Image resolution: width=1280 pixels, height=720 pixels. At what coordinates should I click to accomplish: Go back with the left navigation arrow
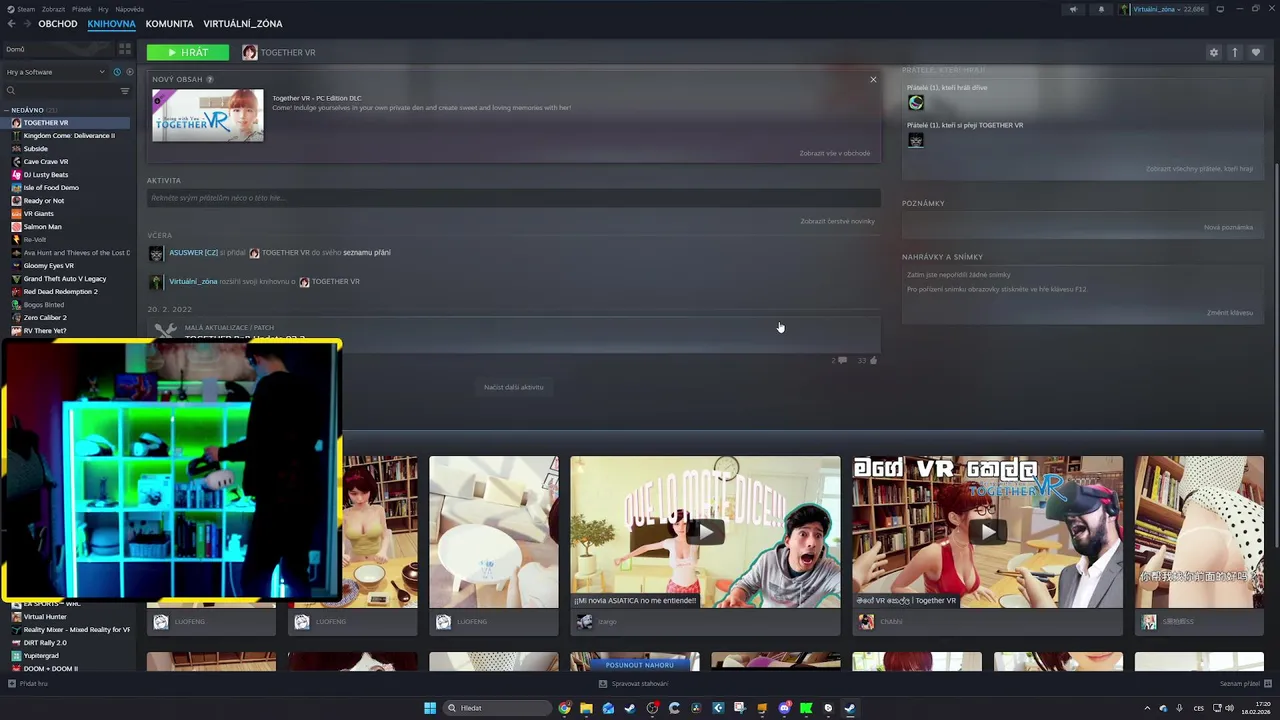[x=11, y=23]
